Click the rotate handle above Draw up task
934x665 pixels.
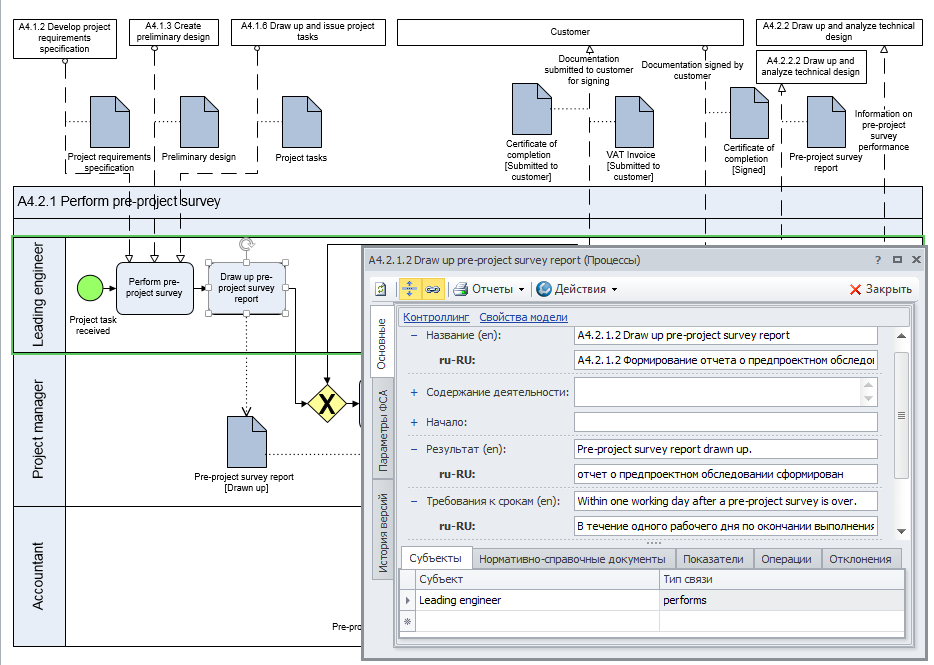pyautogui.click(x=247, y=244)
